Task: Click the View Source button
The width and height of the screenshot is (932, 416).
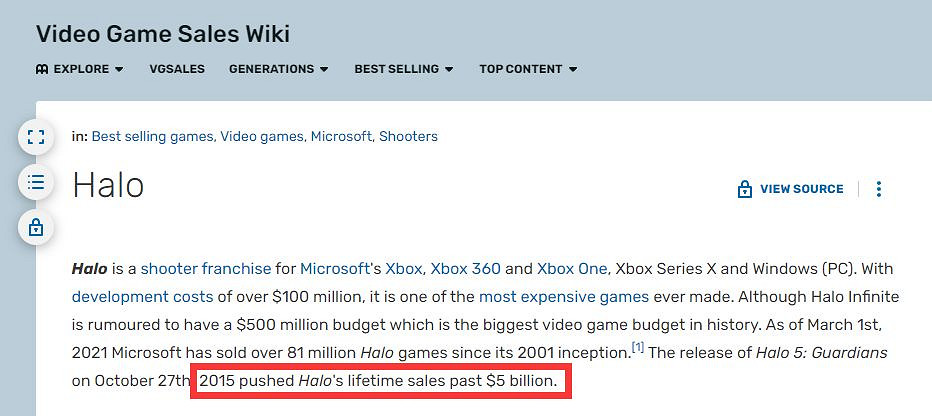Action: 801,189
